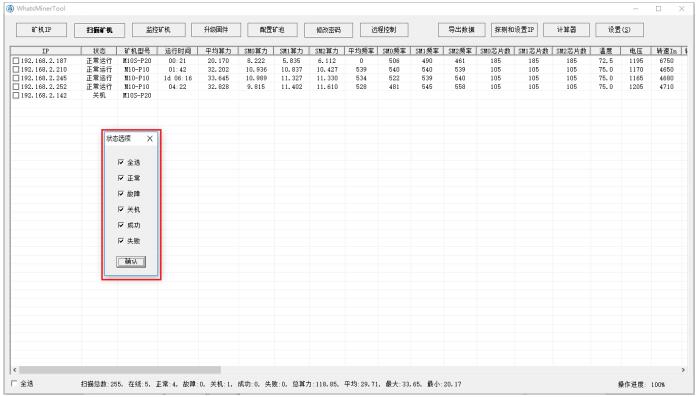Screen dimensions: 700x397
Task: Open the 配置矿池 (configure pool) function
Action: tap(272, 30)
